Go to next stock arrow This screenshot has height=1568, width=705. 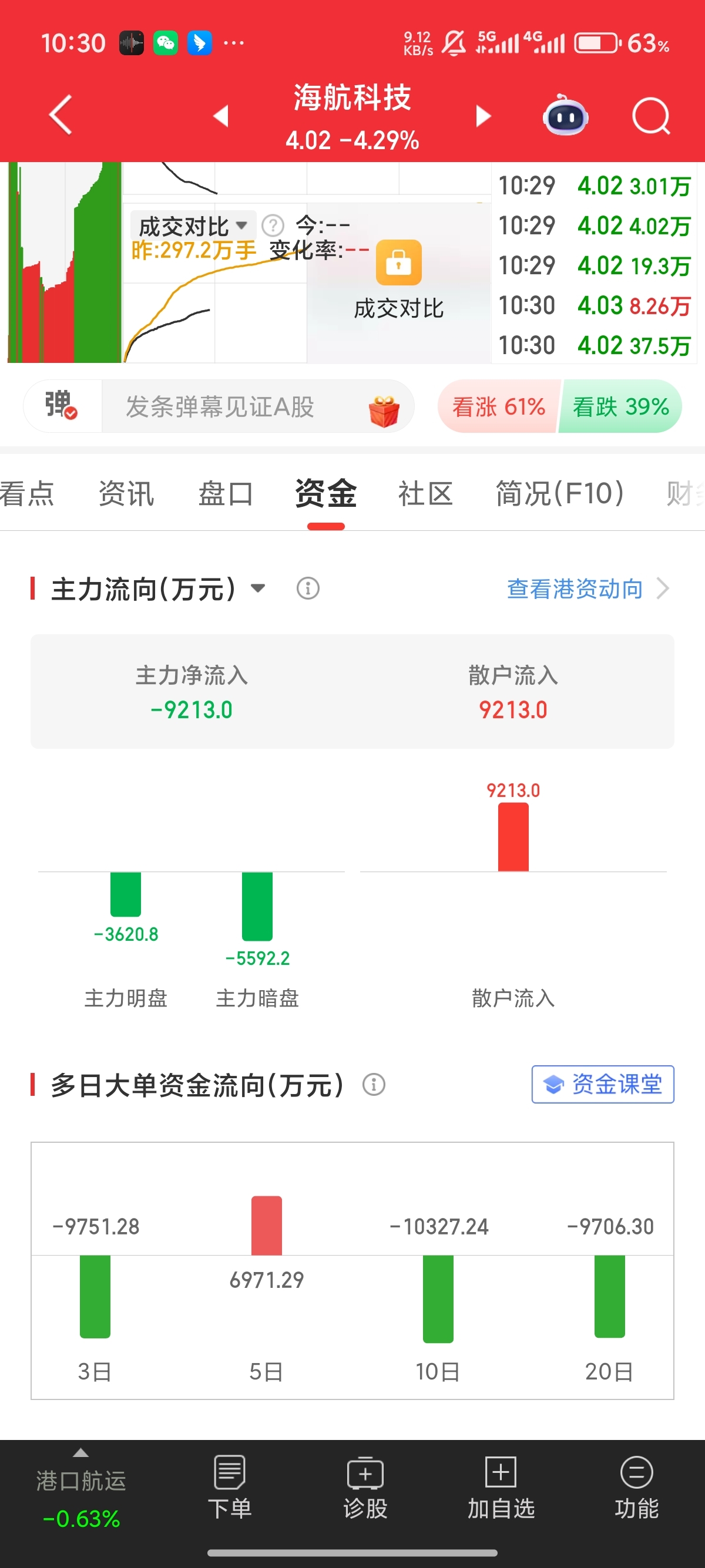(x=484, y=116)
